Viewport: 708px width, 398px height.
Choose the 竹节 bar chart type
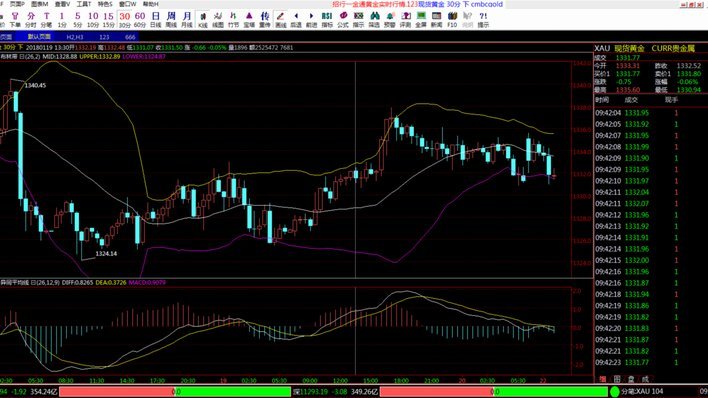233,20
